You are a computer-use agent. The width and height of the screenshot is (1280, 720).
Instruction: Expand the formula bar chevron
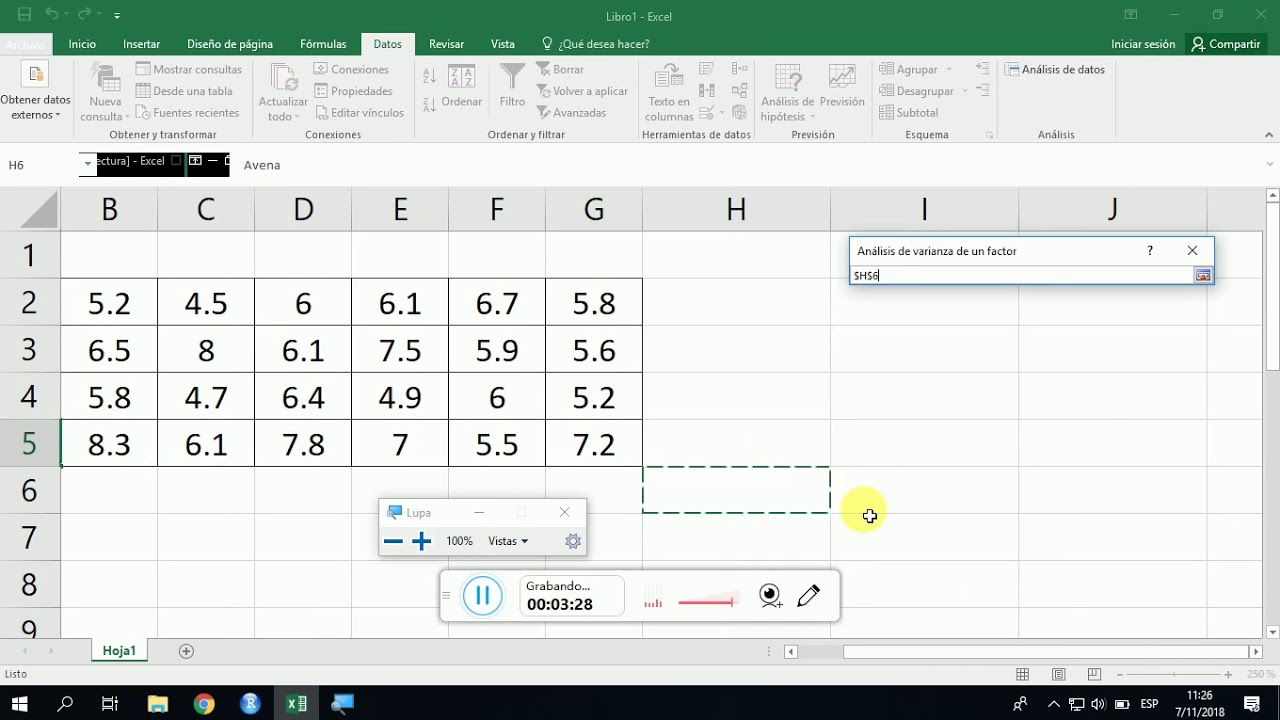point(1270,165)
